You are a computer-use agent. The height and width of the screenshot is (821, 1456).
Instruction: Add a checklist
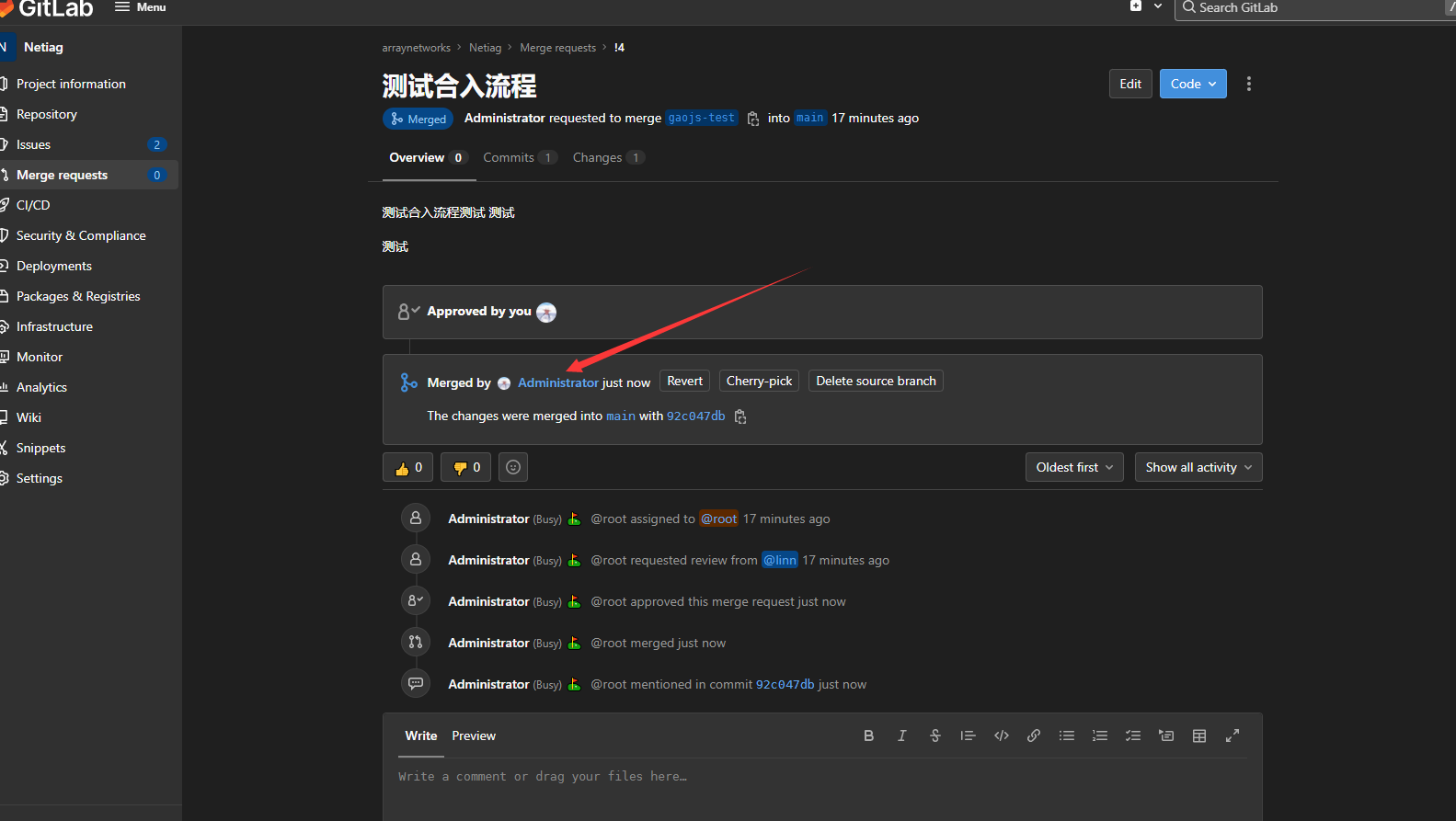point(1133,735)
